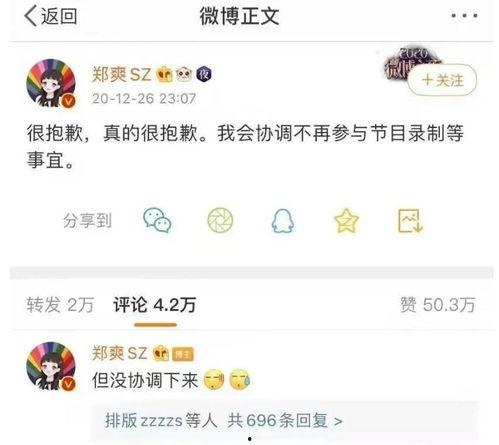Tap the crown membership badge beside 郑爽SZ
This screenshot has width=499, height=445.
click(165, 74)
